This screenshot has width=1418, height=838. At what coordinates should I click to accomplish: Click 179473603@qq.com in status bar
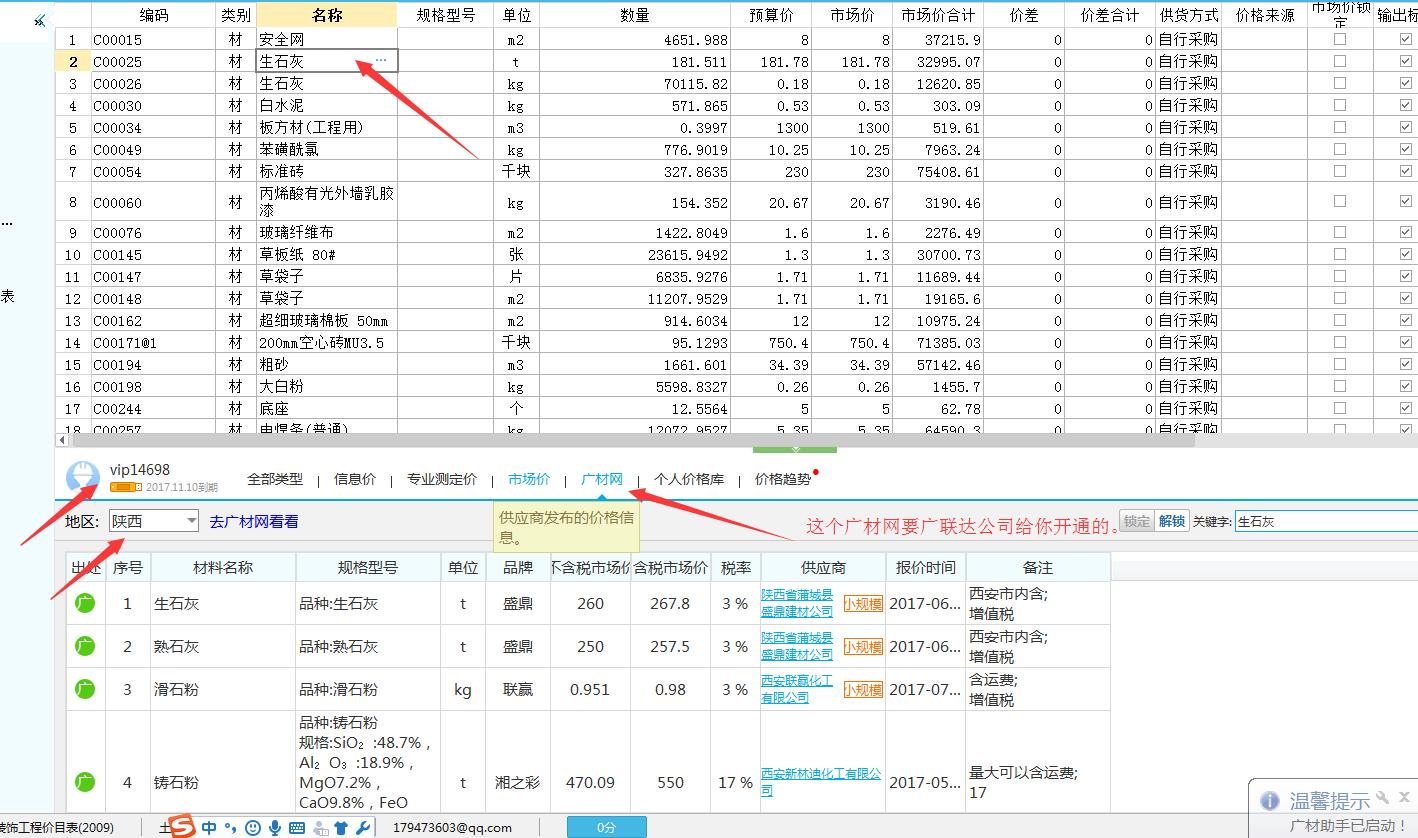[452, 827]
